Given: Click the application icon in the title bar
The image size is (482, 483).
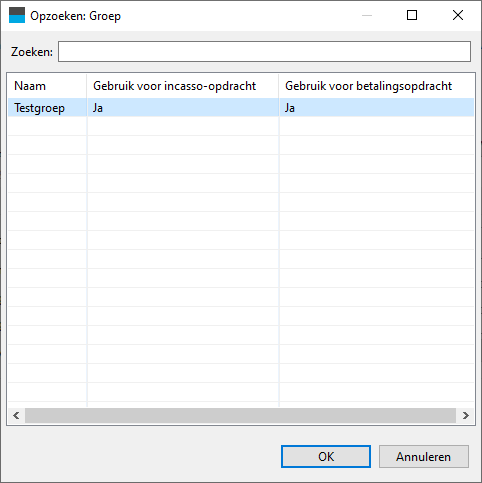Looking at the screenshot, I should [17, 15].
